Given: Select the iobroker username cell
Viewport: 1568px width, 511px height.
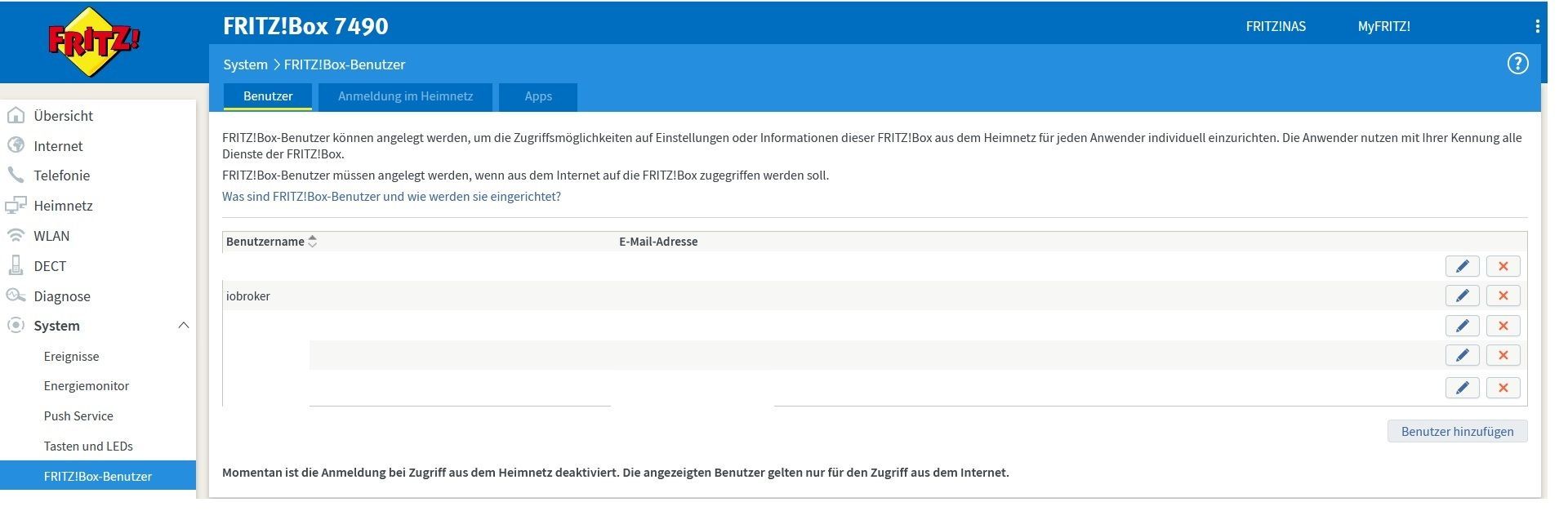Looking at the screenshot, I should pyautogui.click(x=248, y=295).
